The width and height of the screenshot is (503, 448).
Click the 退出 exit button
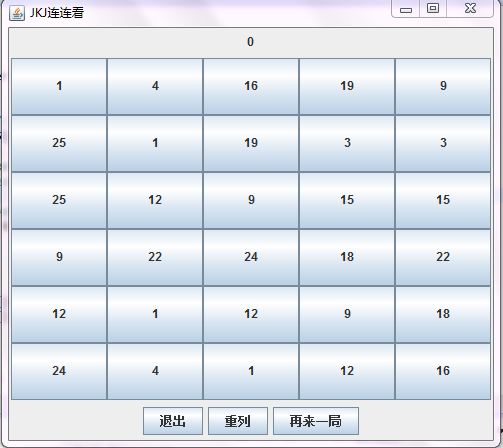pyautogui.click(x=173, y=421)
